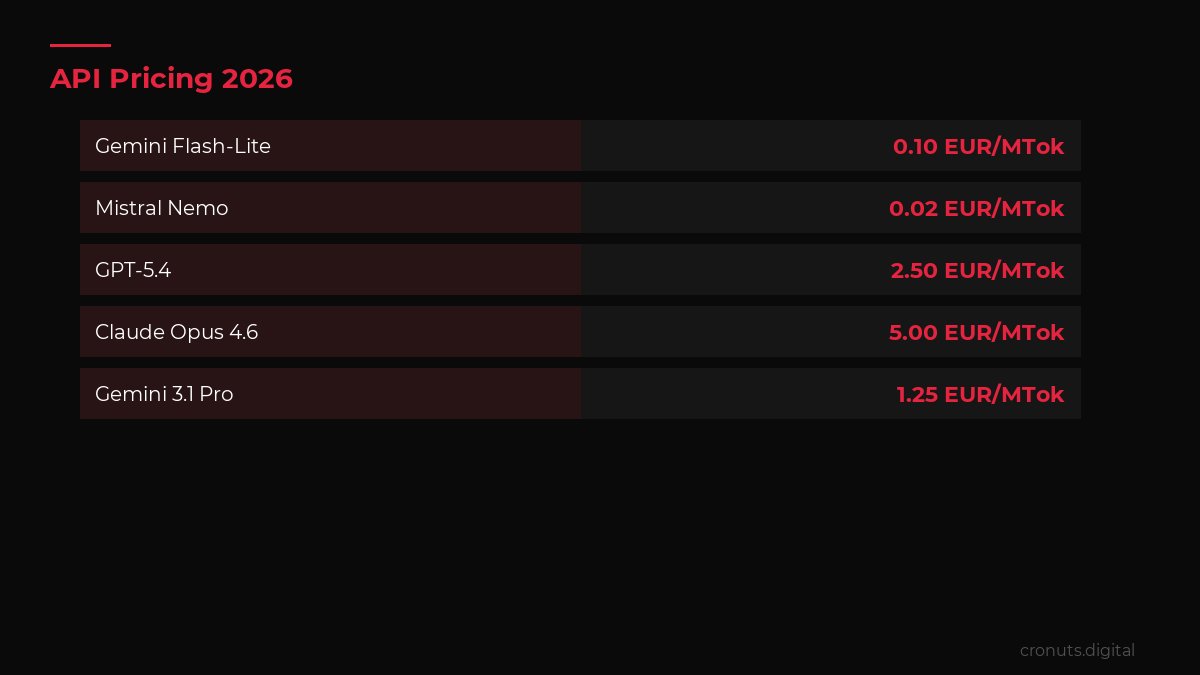Click the "2.50" number for GPT-5.4
Viewport: 1200px width, 675px height.
point(914,270)
